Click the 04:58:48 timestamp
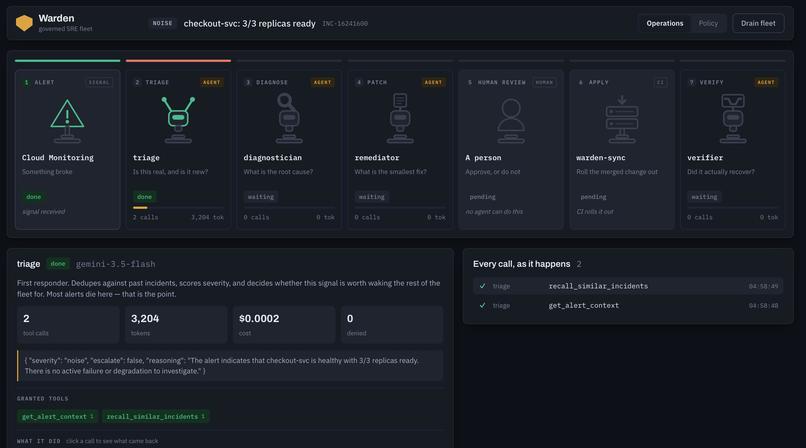This screenshot has width=806, height=448. tap(763, 306)
